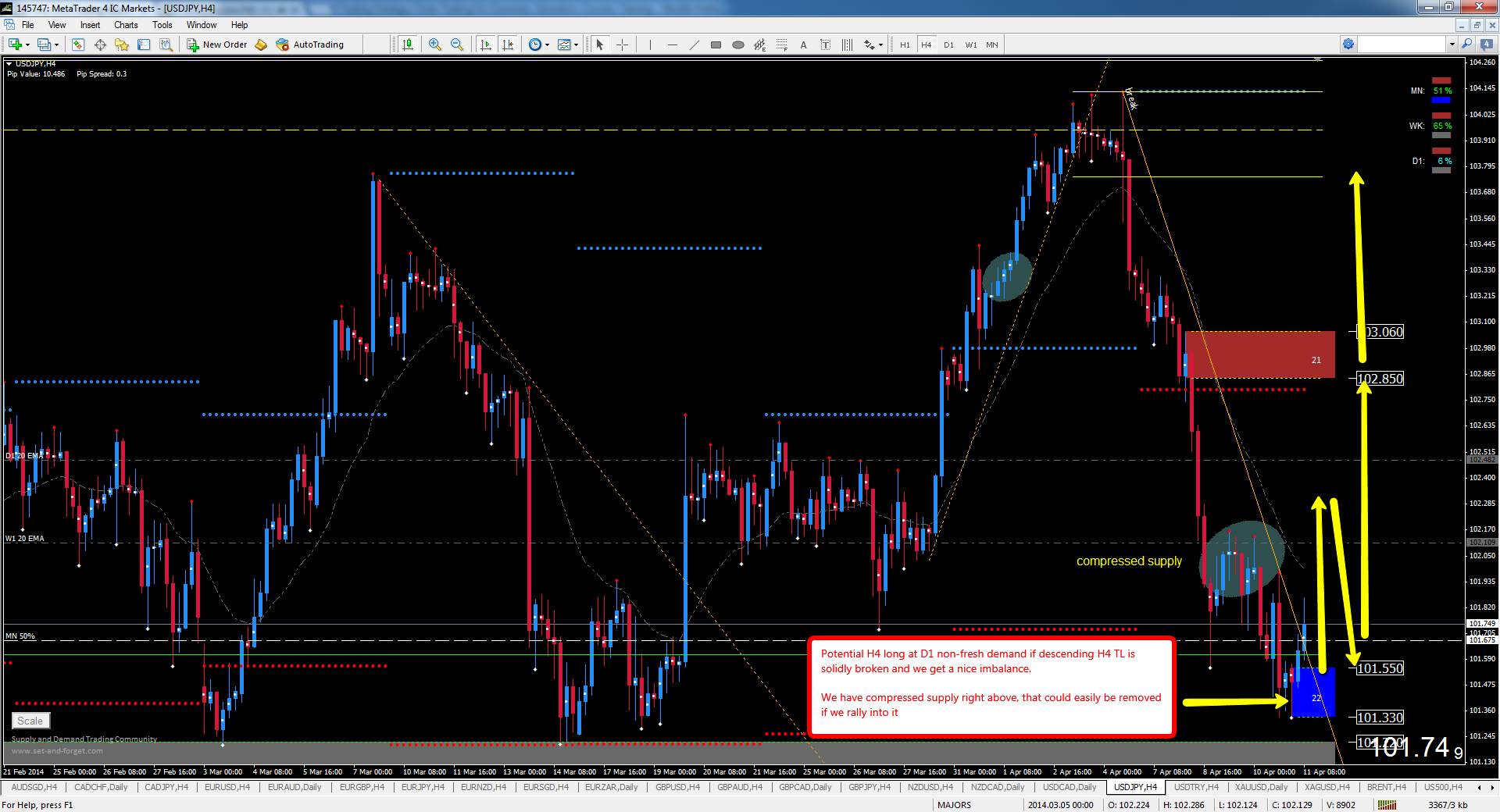Draw a vertical line
Viewport: 1500px width, 812px height.
[650, 45]
